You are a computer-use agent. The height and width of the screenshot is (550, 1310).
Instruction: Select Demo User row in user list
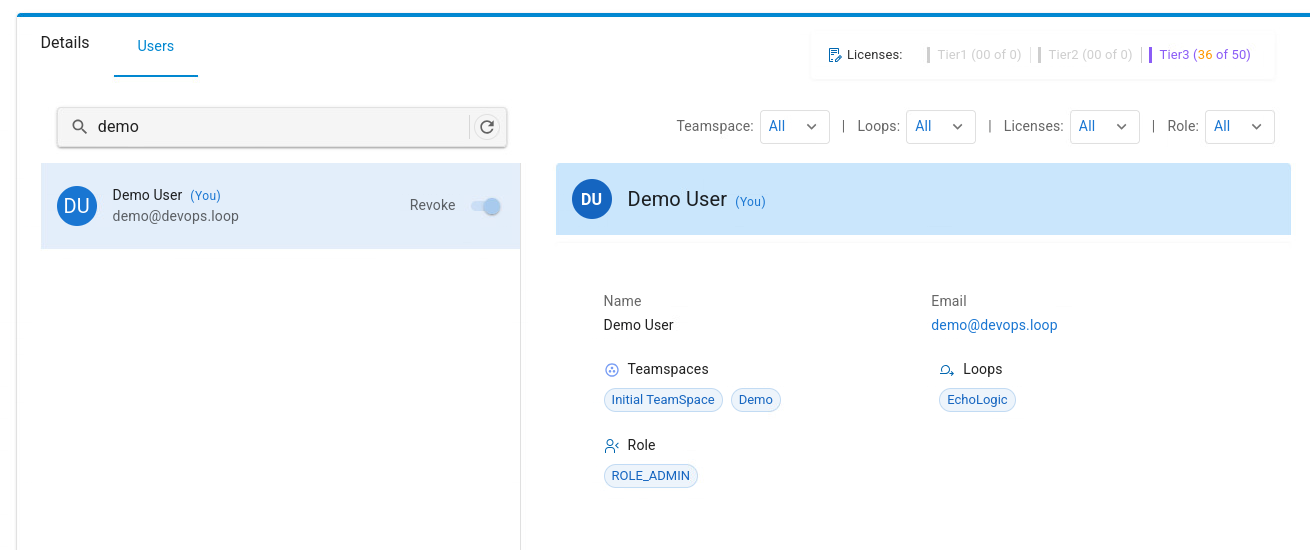click(281, 206)
